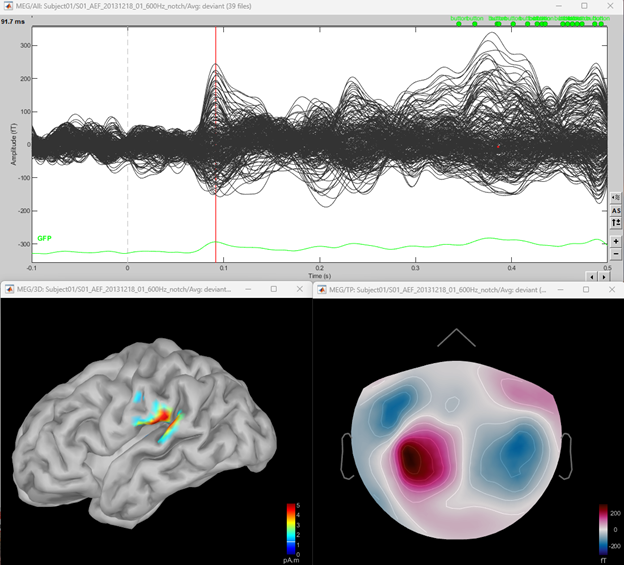Select the green GFP label
This screenshot has width=624, height=565.
tap(44, 239)
